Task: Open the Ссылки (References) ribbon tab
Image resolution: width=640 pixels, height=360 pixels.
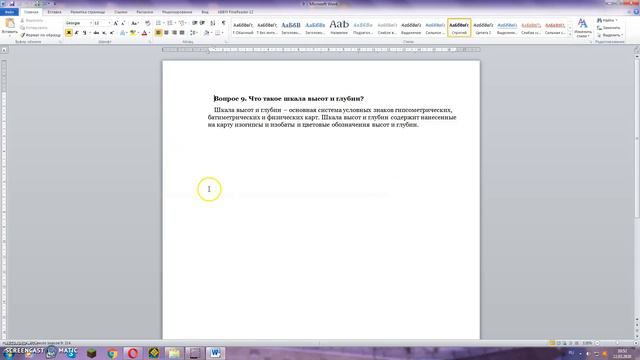Action: tap(120, 12)
